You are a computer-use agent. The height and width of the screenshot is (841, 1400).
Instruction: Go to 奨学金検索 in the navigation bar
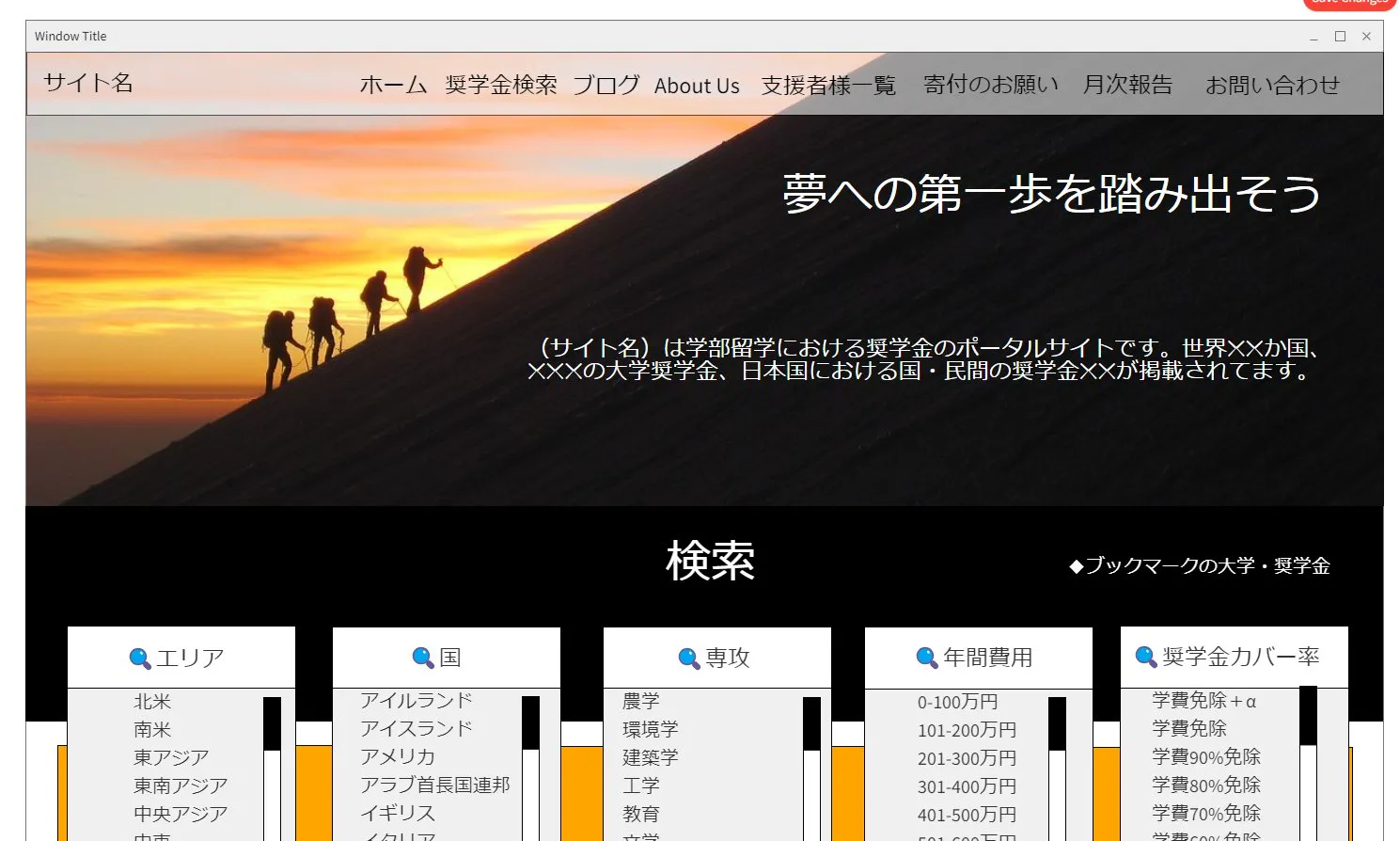coord(501,86)
